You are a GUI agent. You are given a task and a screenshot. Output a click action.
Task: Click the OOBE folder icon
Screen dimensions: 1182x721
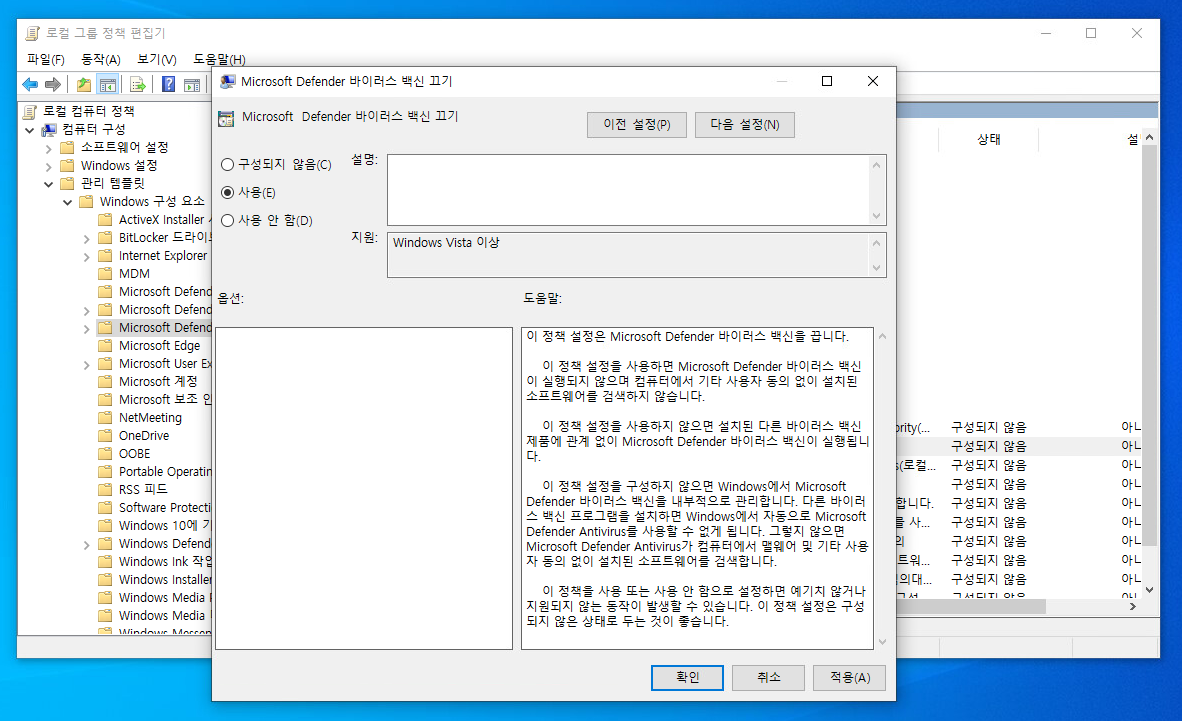click(x=106, y=454)
